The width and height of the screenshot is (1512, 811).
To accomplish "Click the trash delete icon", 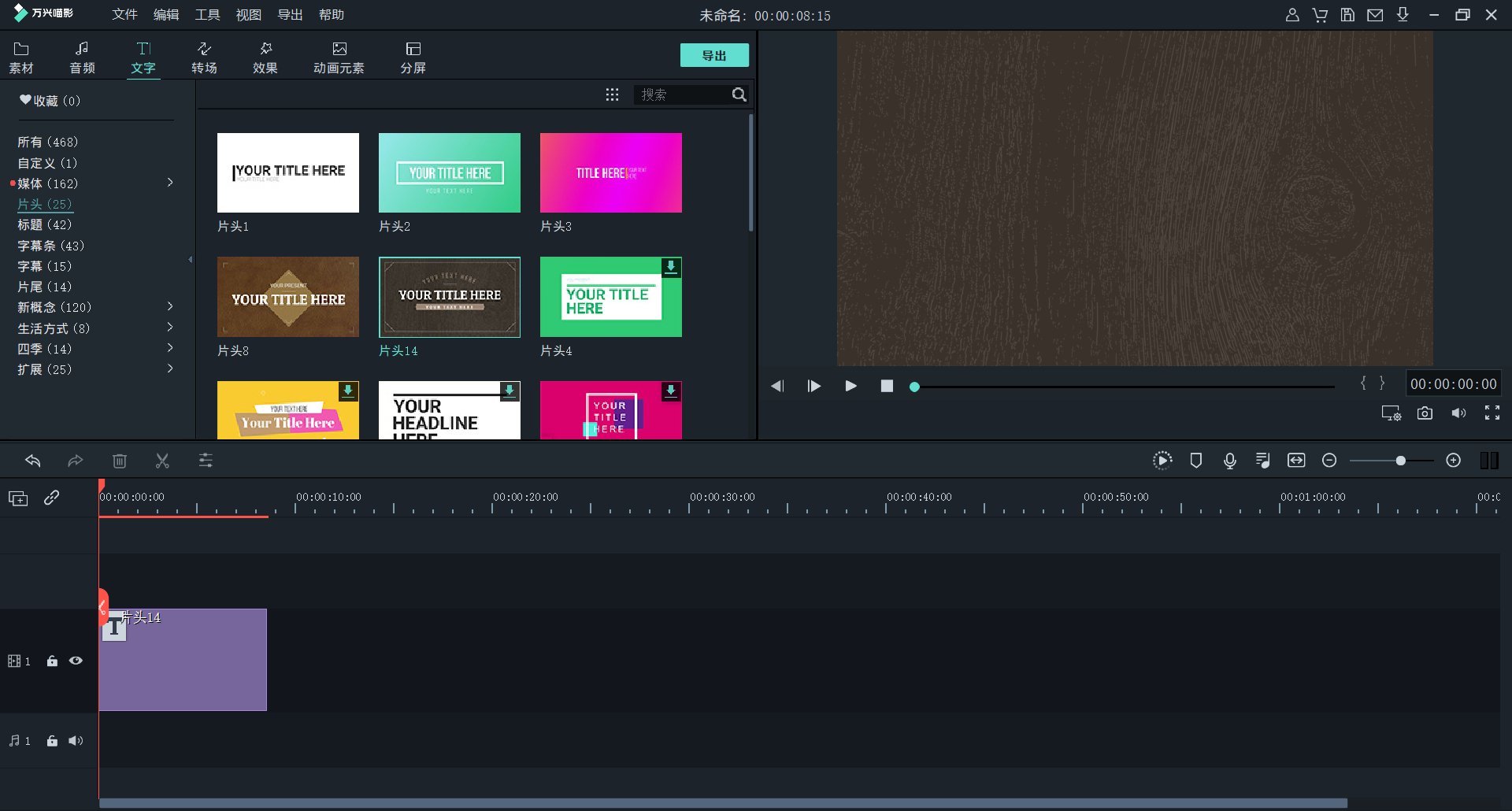I will 120,461.
